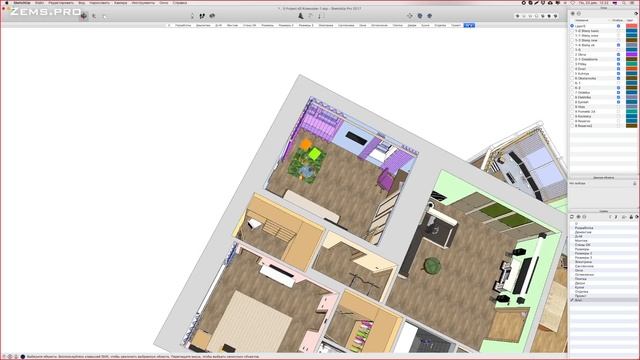Collapse the Данные объекта panel header
The image size is (640, 360).
[x=603, y=178]
